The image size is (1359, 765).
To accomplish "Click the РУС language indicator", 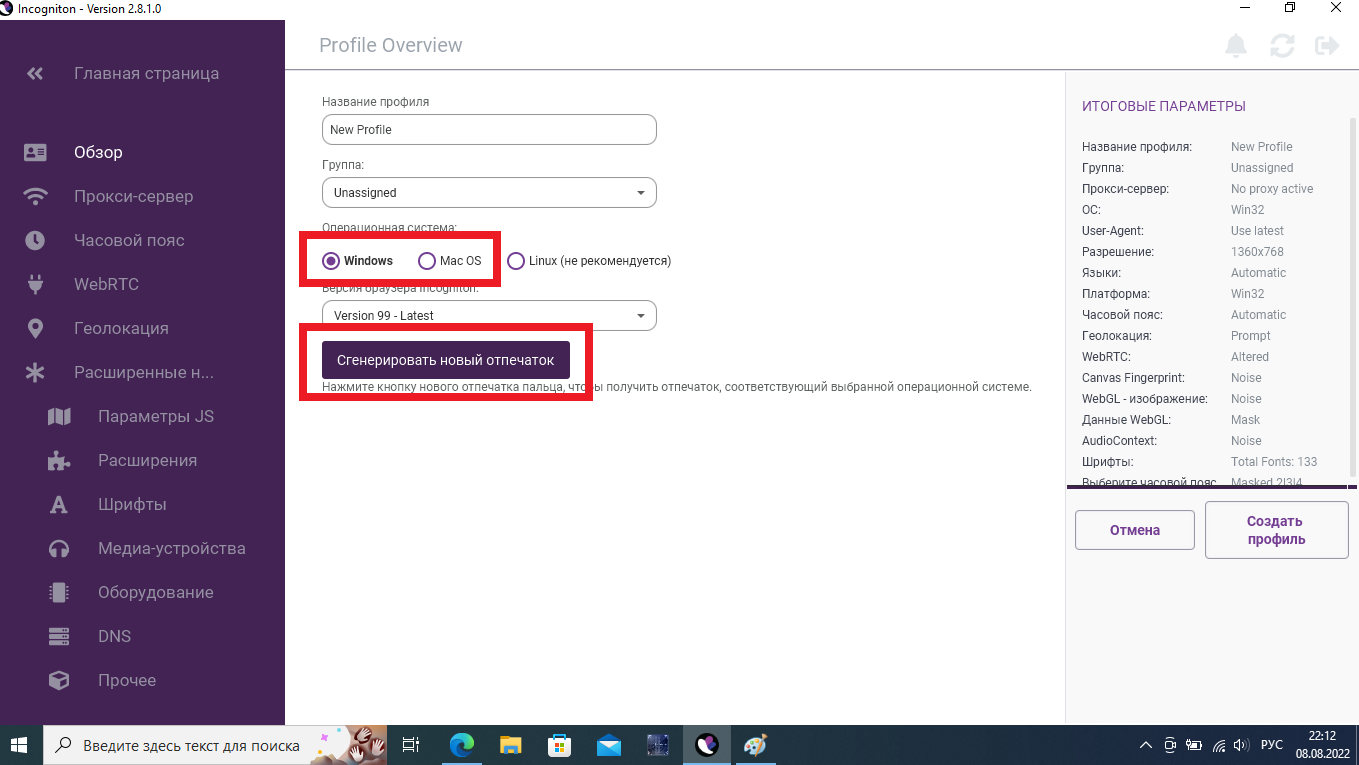I will 1272,745.
